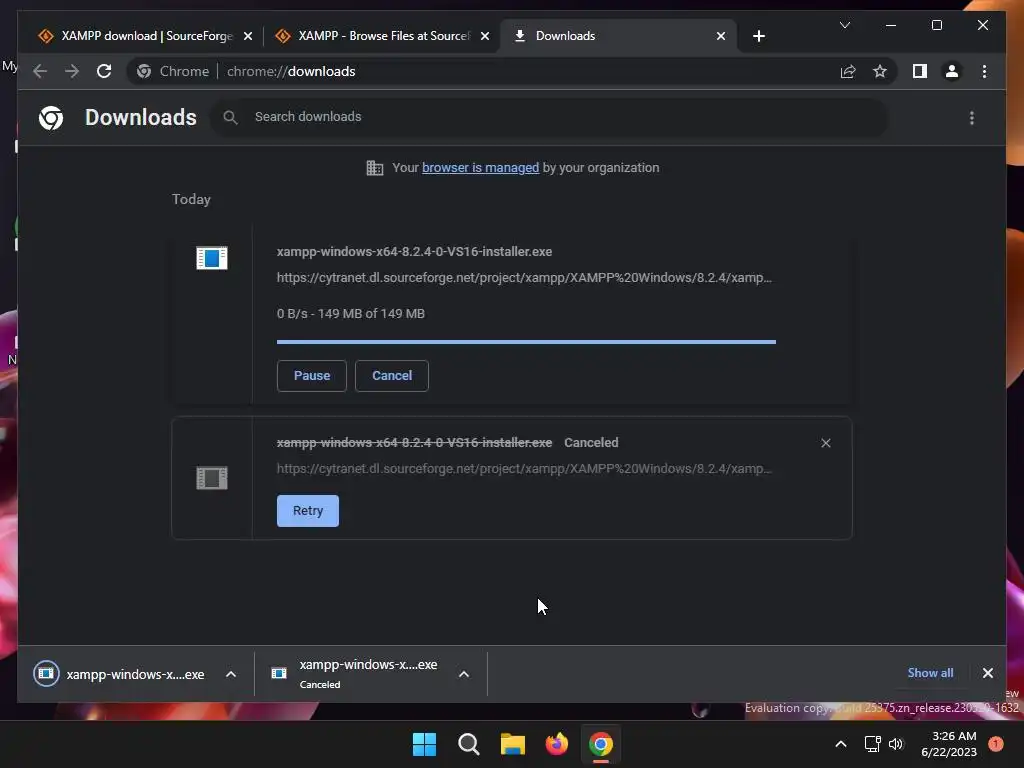Click the Chrome logo beside Downloads heading
This screenshot has width=1024, height=768.
coord(51,118)
